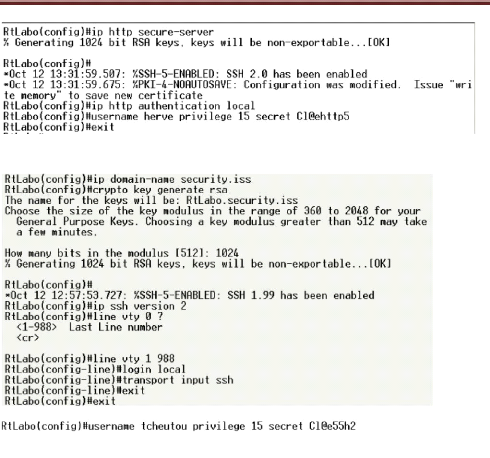Viewport: 490px width, 458px height.
Task: Select the '%SSH-5-ENABLED: SSH 2.0' log line
Action: click(185, 74)
